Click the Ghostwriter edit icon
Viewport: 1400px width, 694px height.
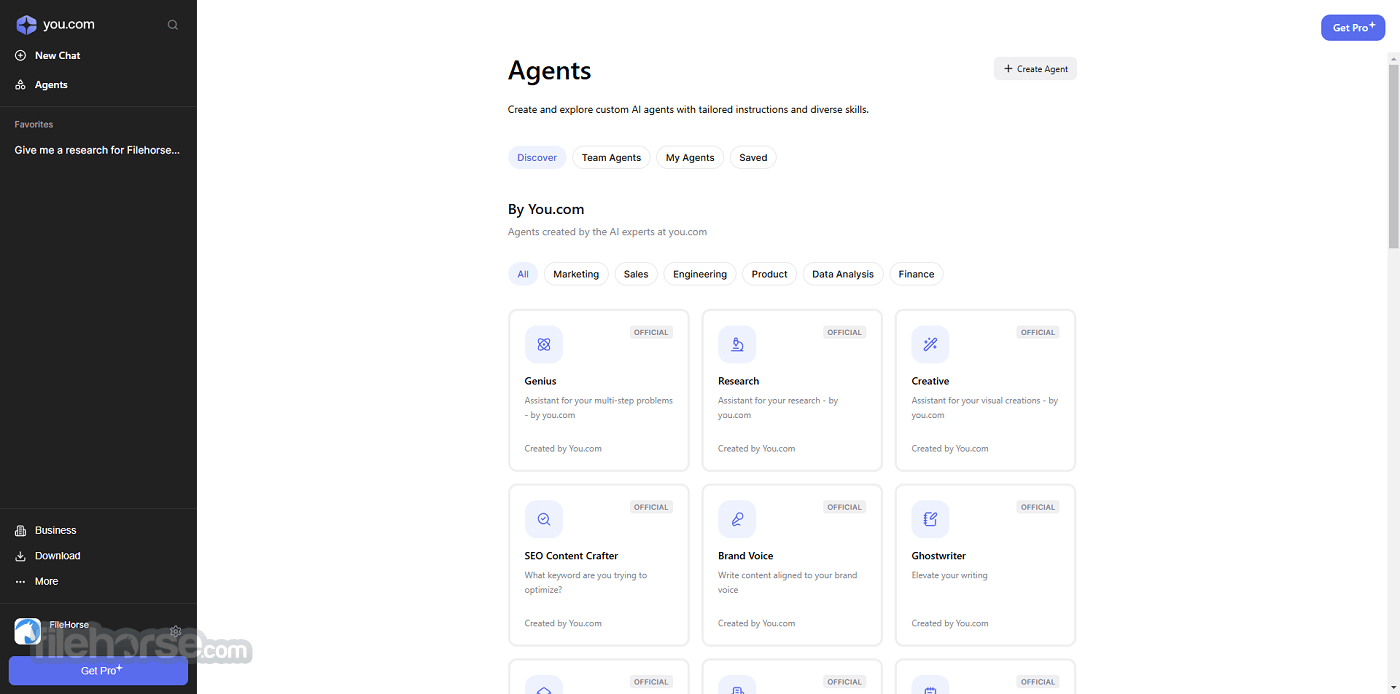(x=930, y=519)
